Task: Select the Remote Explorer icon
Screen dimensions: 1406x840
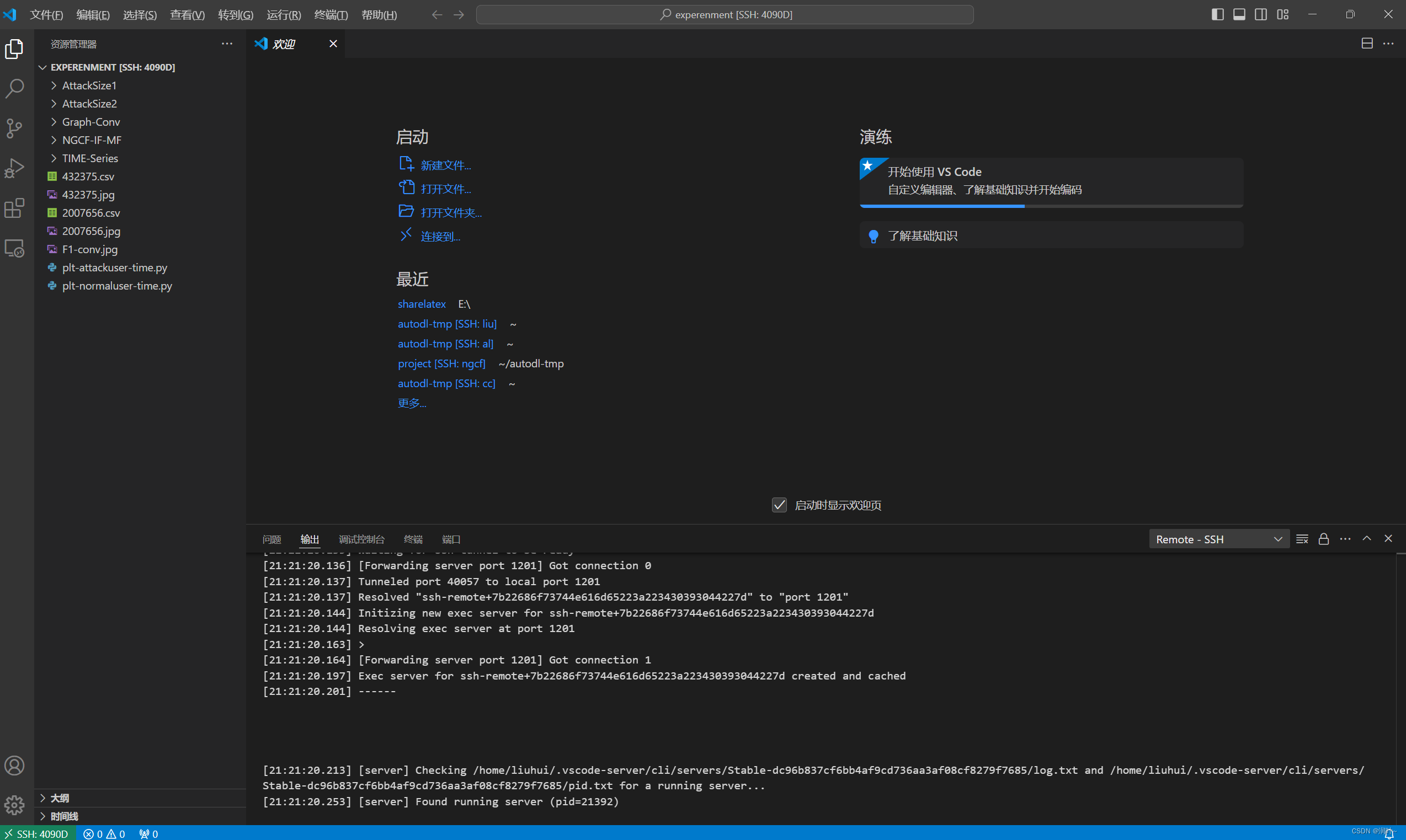Action: pyautogui.click(x=14, y=247)
